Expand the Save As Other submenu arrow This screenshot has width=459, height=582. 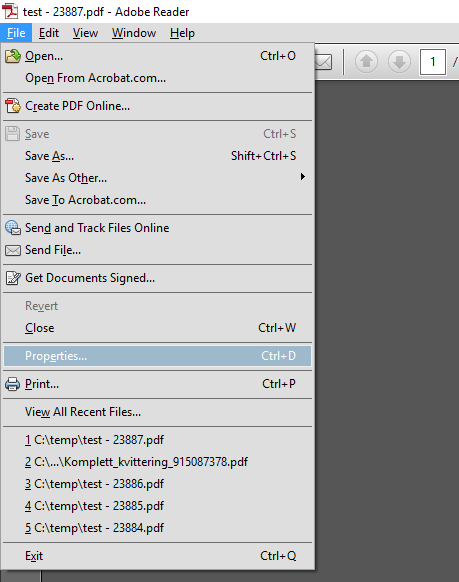point(303,177)
